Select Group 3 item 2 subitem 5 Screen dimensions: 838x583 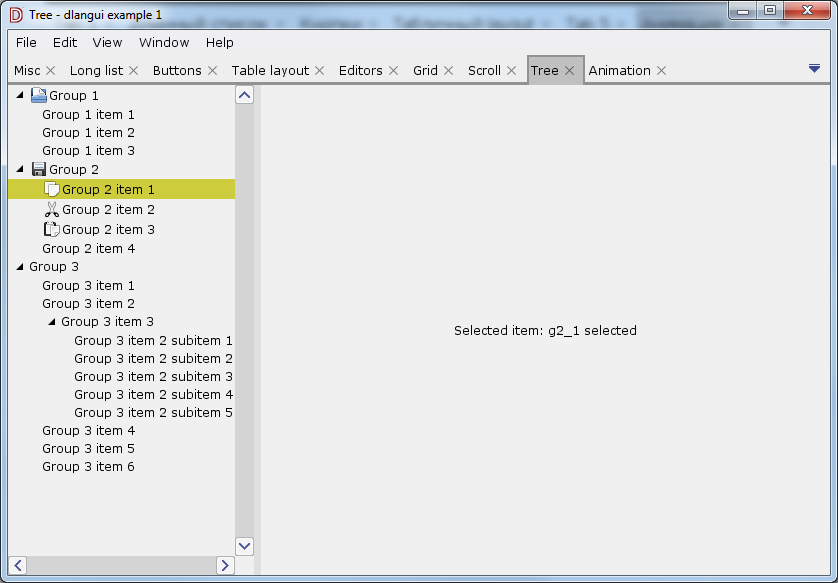click(153, 412)
